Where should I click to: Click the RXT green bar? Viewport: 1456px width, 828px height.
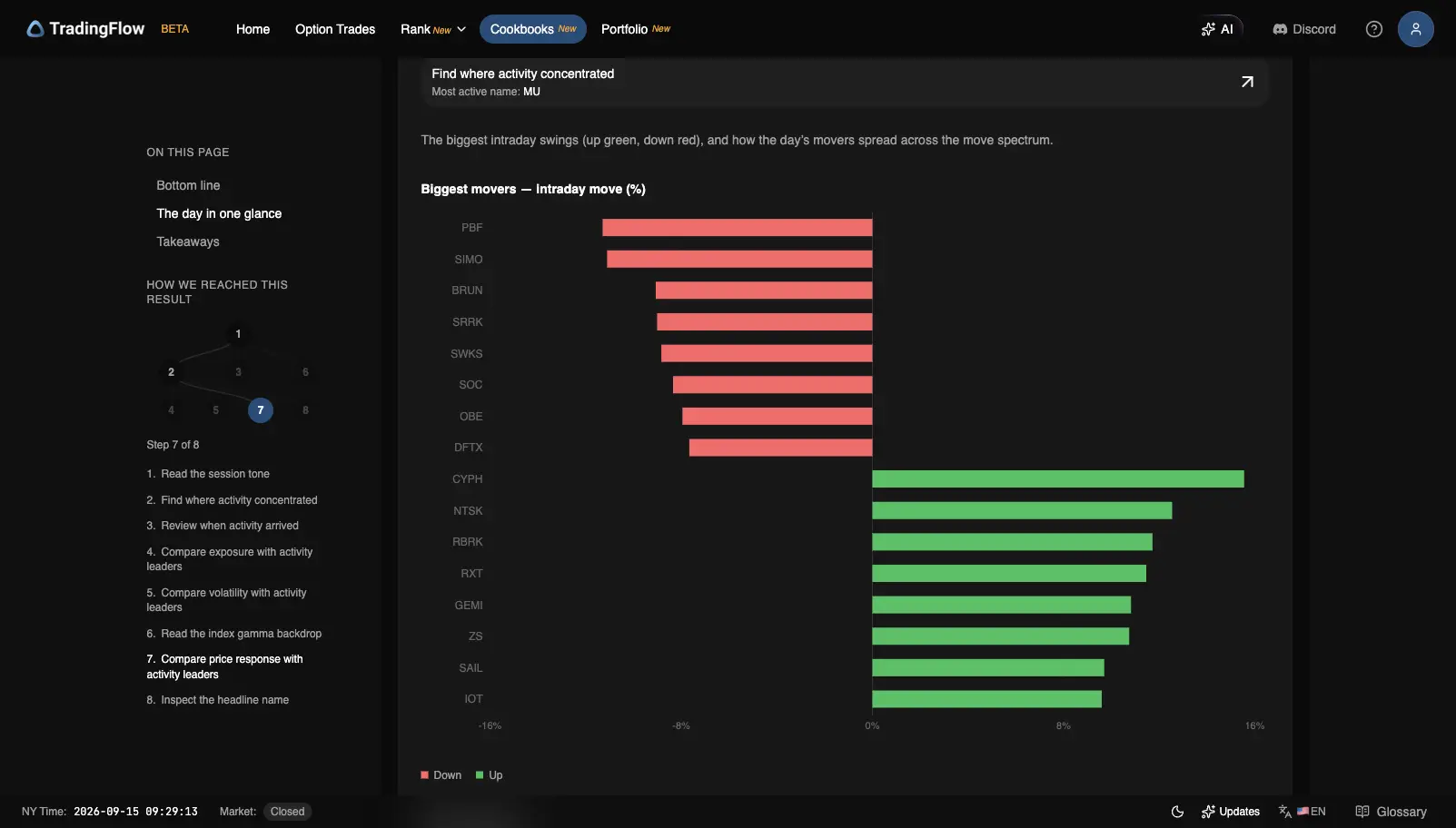(x=1009, y=574)
